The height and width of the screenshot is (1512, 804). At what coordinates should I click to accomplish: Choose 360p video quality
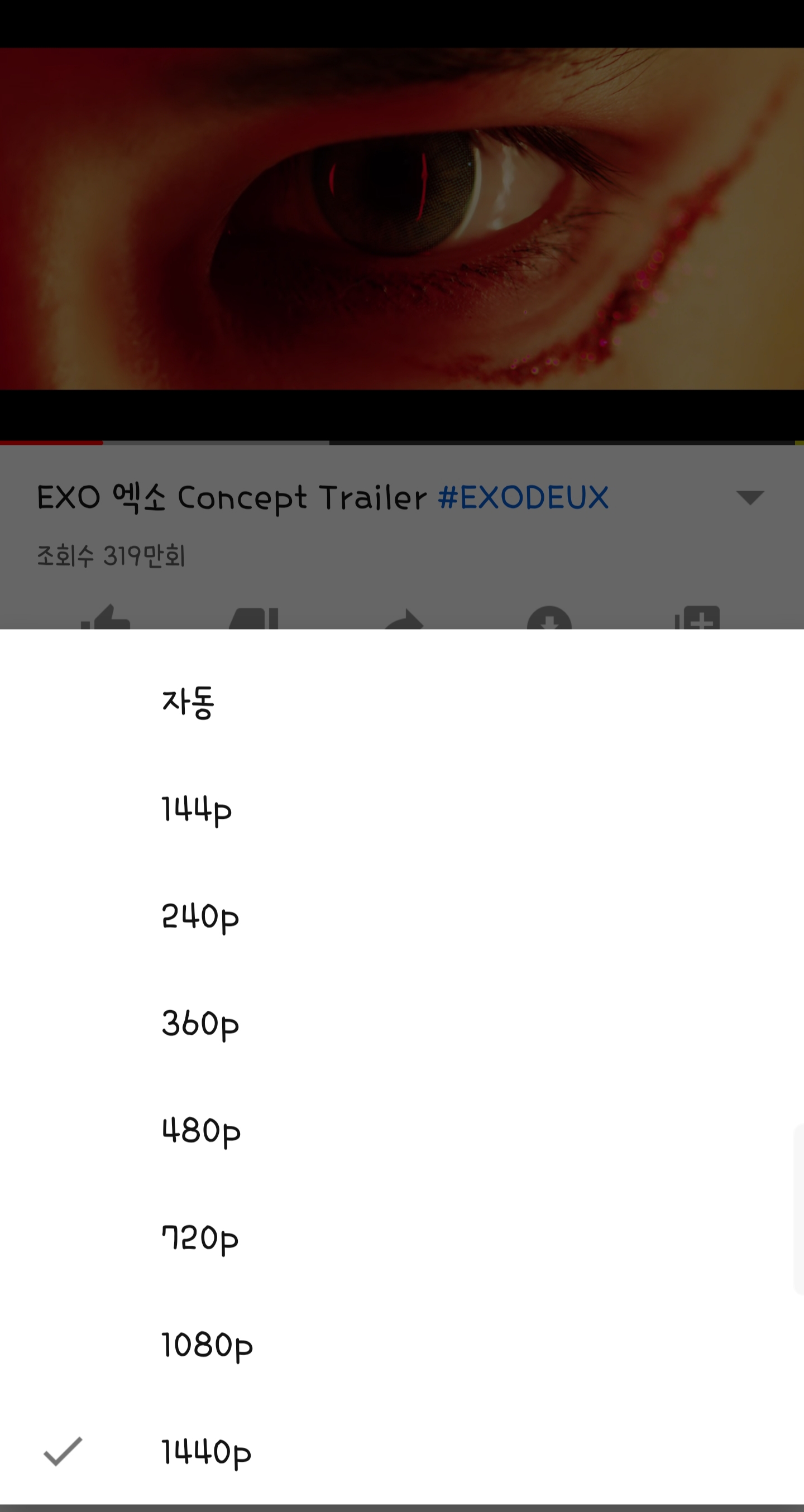[x=401, y=1024]
